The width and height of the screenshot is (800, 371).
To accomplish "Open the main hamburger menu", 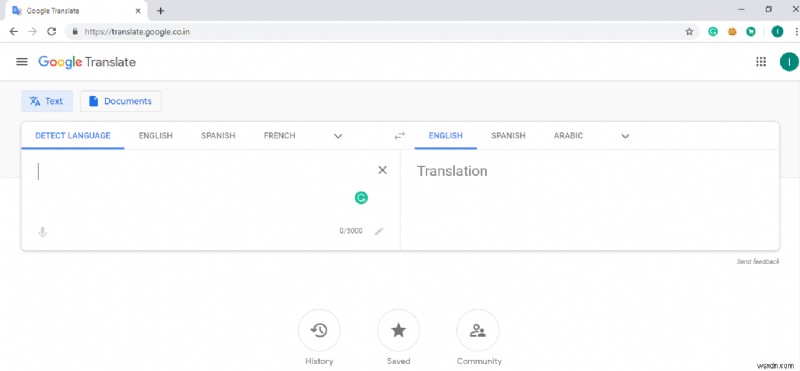I will (x=21, y=62).
